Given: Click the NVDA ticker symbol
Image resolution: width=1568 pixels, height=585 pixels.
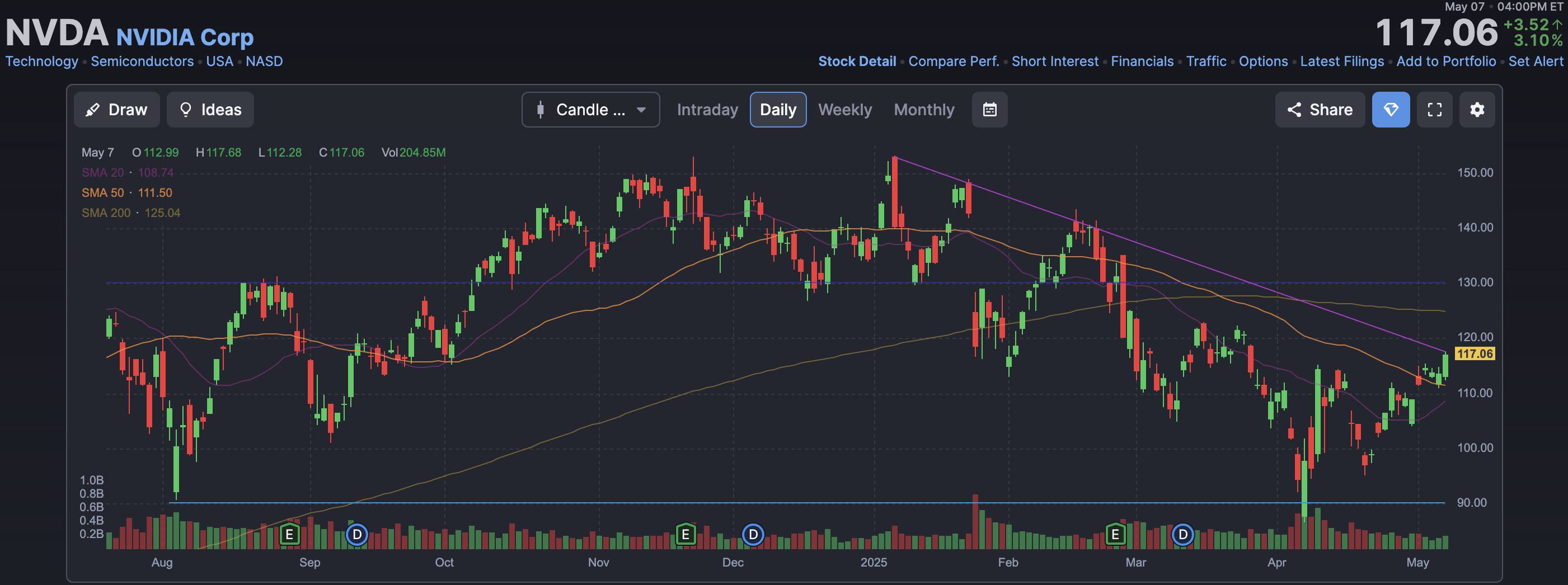Looking at the screenshot, I should 57,33.
